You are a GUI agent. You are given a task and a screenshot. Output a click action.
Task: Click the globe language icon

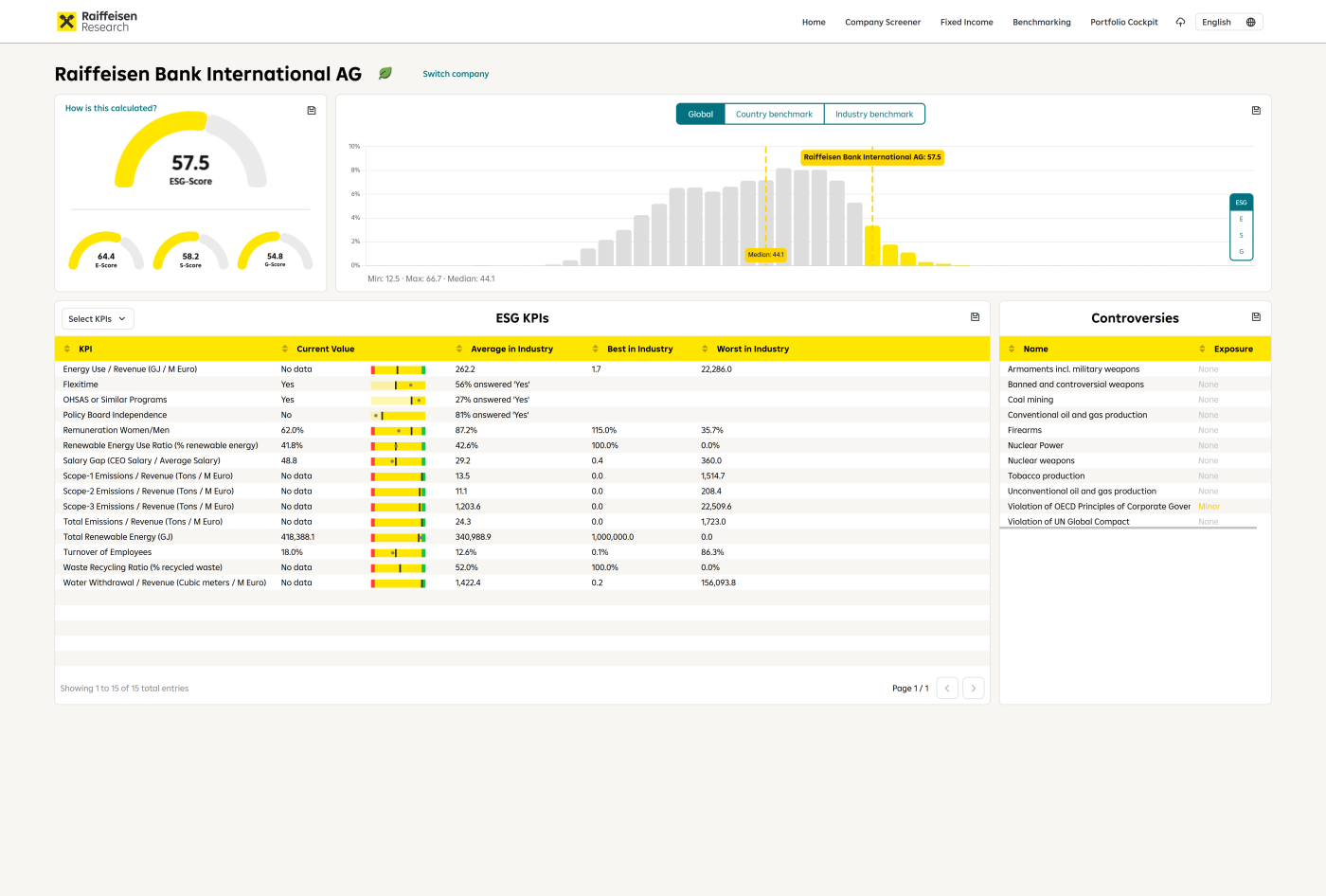(1250, 22)
